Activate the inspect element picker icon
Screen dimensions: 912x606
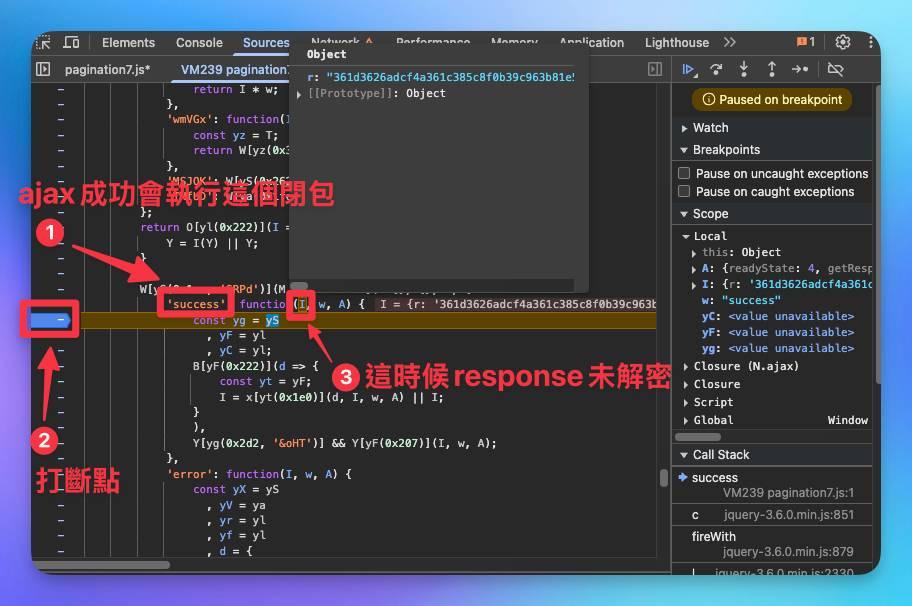[x=44, y=42]
